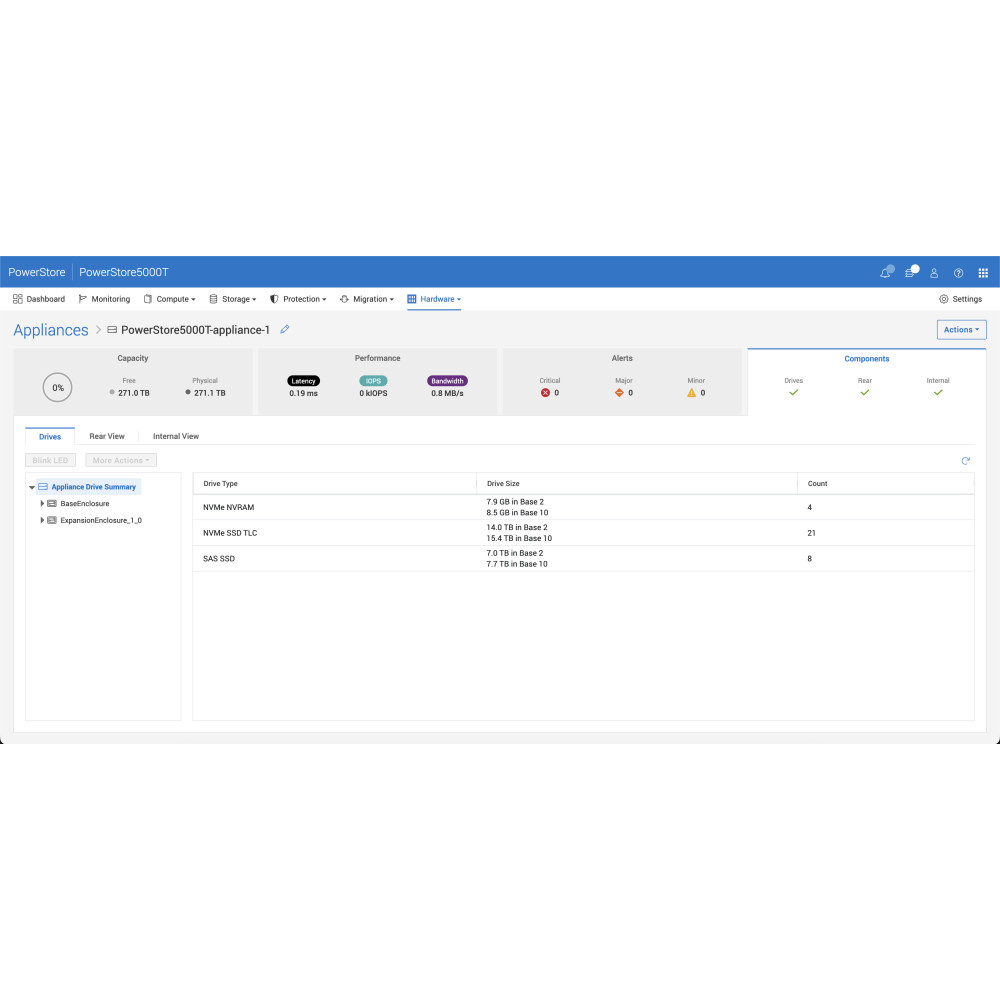Click the Physical 271.1 TB value
The image size is (1000, 1000).
pos(210,393)
